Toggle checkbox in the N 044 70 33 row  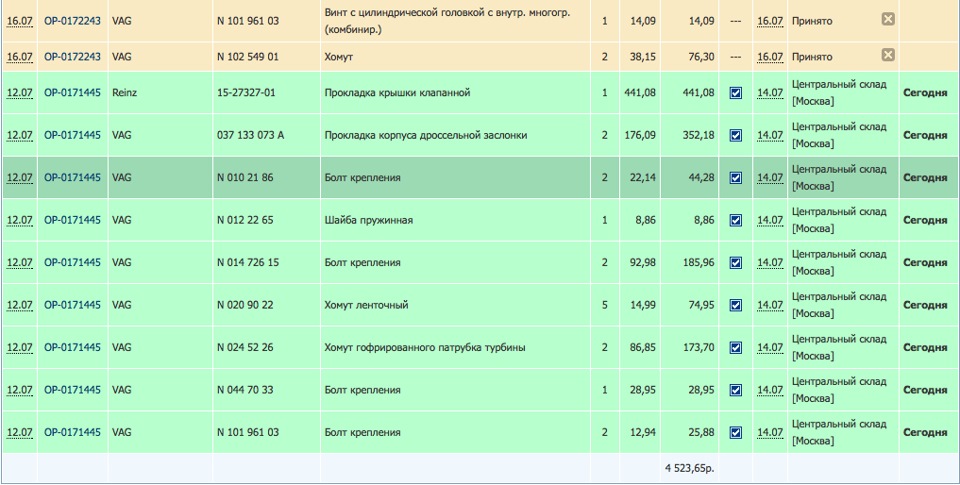click(736, 390)
